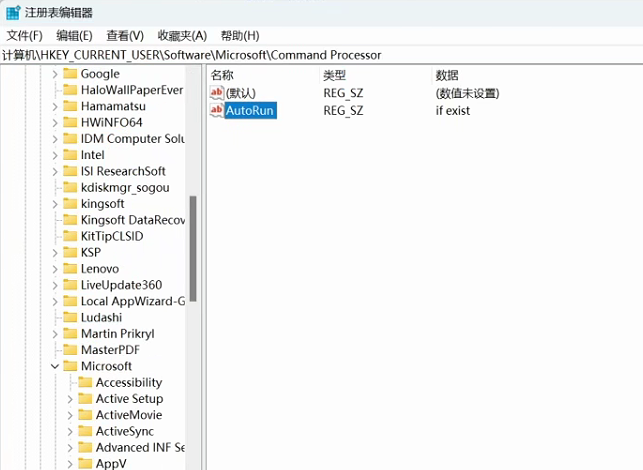Sort values by 名称 column header
The width and height of the screenshot is (643, 470).
pyautogui.click(x=223, y=75)
